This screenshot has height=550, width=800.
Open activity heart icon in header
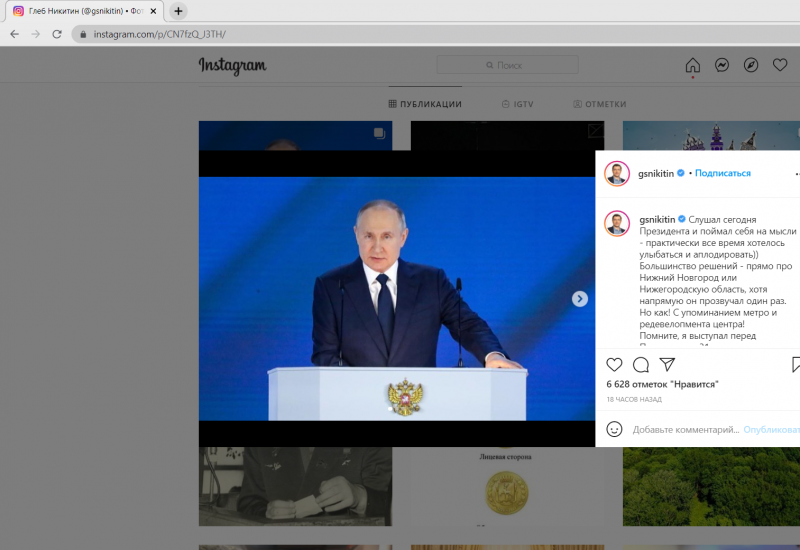[780, 65]
